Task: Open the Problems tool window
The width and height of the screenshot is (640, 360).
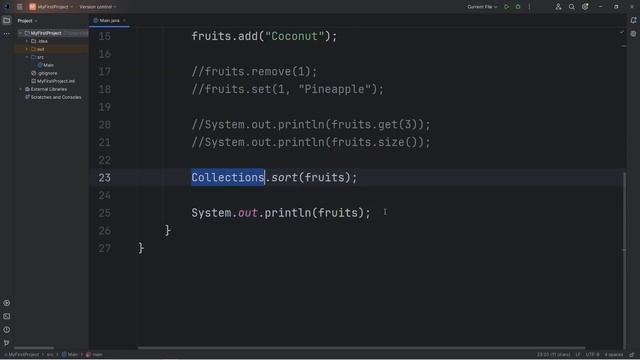Action: (7, 329)
